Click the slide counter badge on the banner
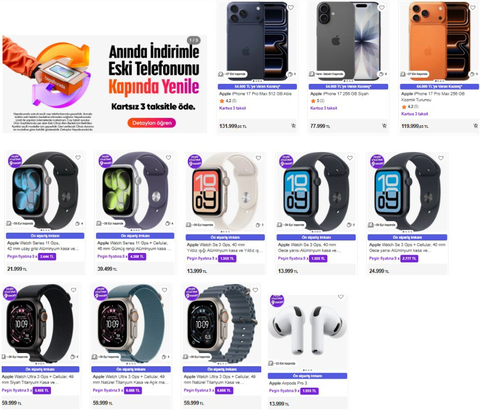The height and width of the screenshot is (417, 480). coord(193,40)
